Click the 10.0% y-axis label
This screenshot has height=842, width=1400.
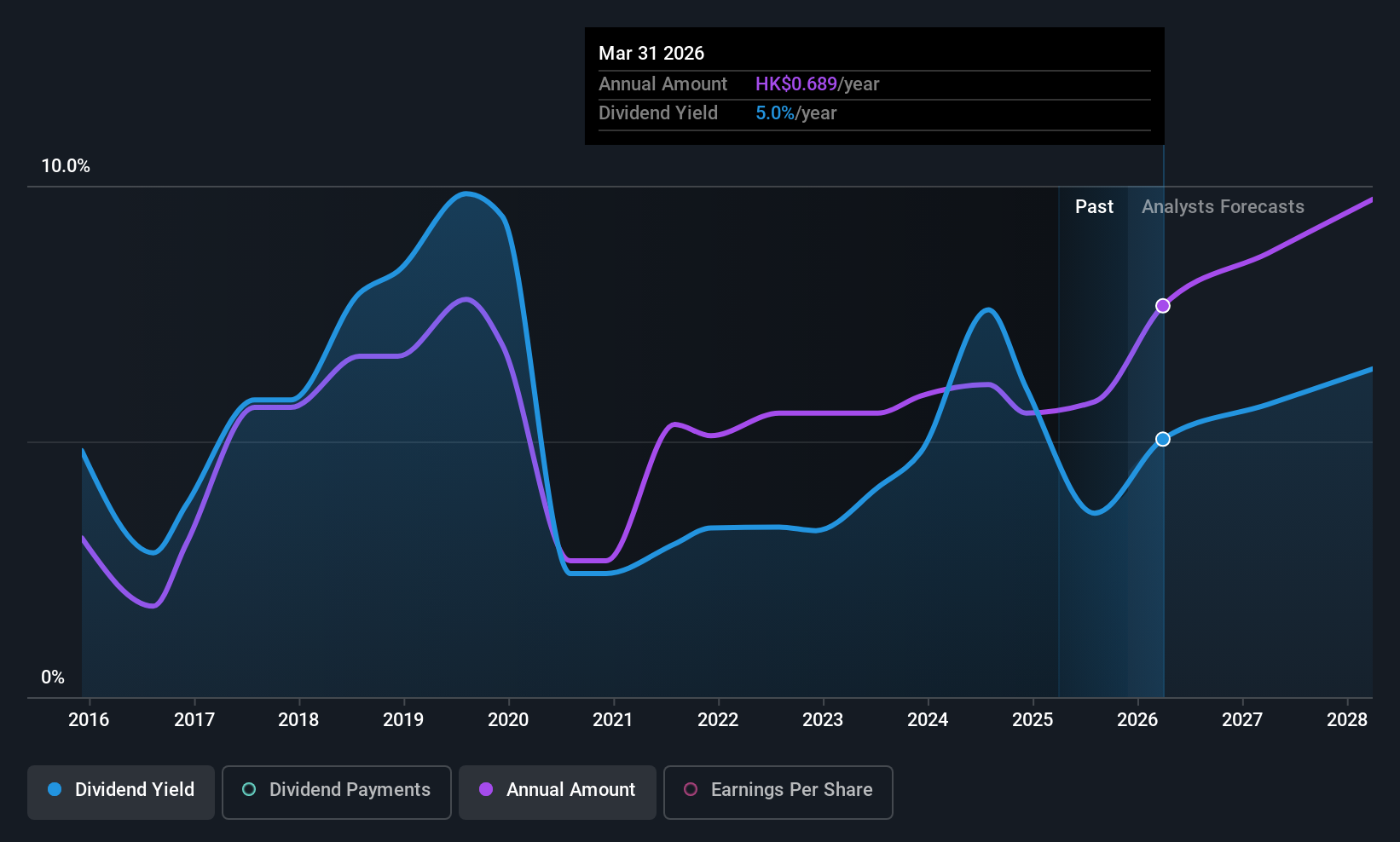pyautogui.click(x=66, y=165)
